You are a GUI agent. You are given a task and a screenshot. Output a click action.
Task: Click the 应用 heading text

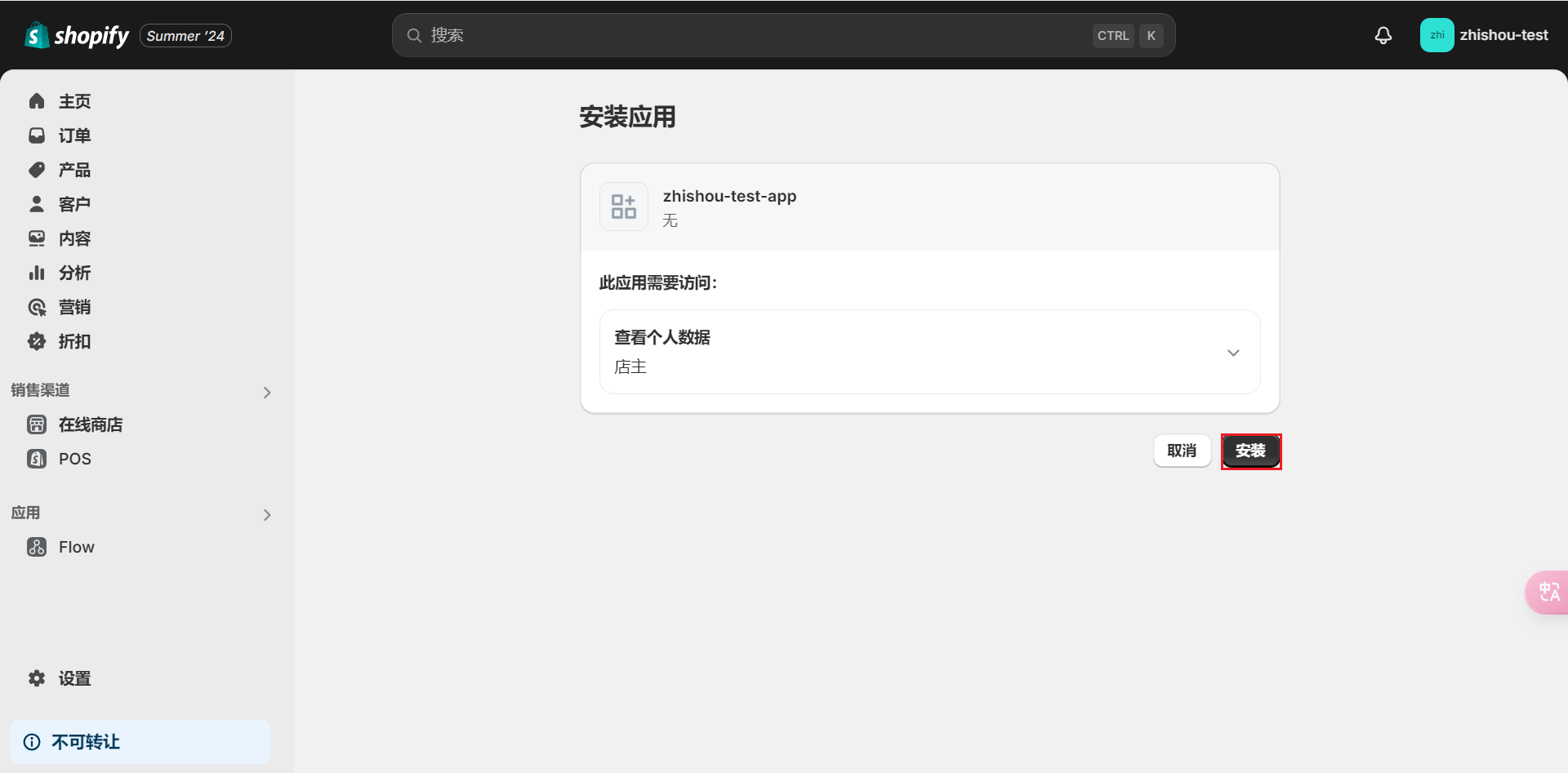(x=25, y=513)
